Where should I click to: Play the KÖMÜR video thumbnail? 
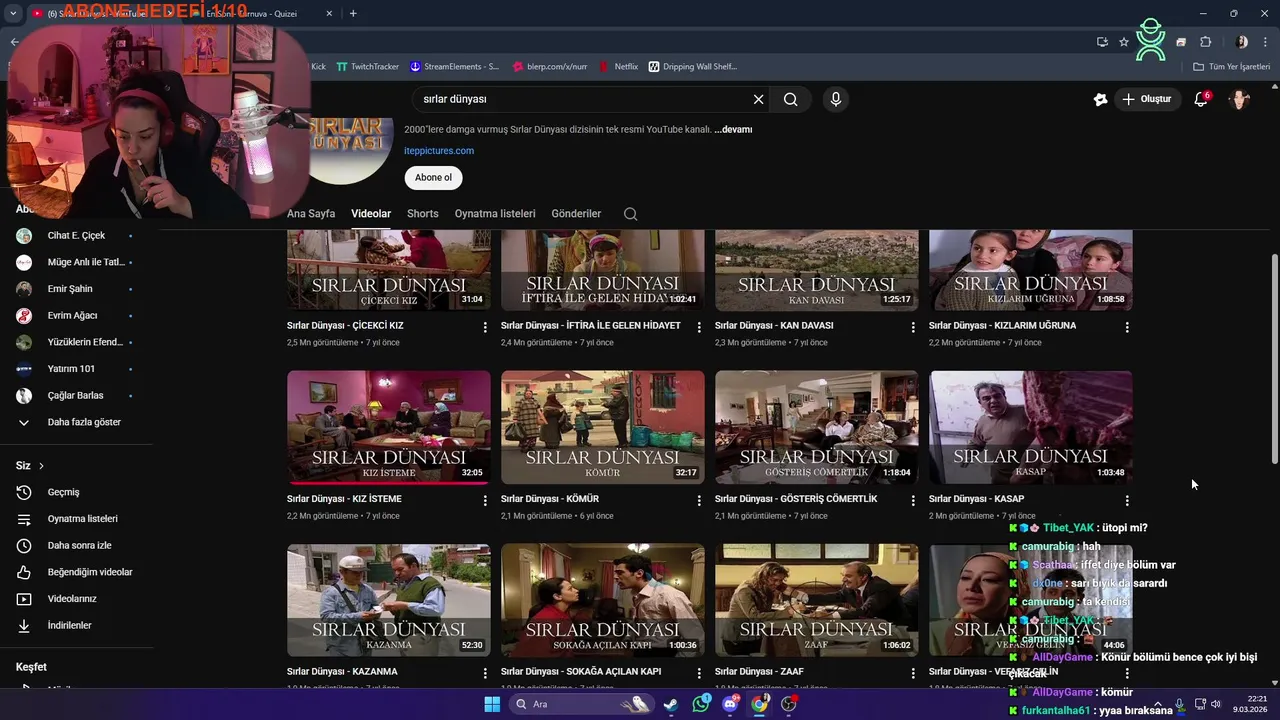coord(603,427)
